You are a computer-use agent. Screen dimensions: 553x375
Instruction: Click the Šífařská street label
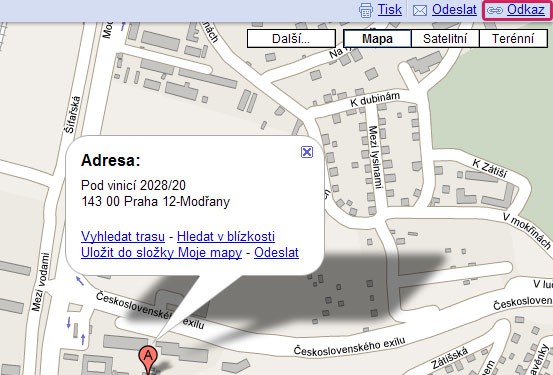point(73,115)
